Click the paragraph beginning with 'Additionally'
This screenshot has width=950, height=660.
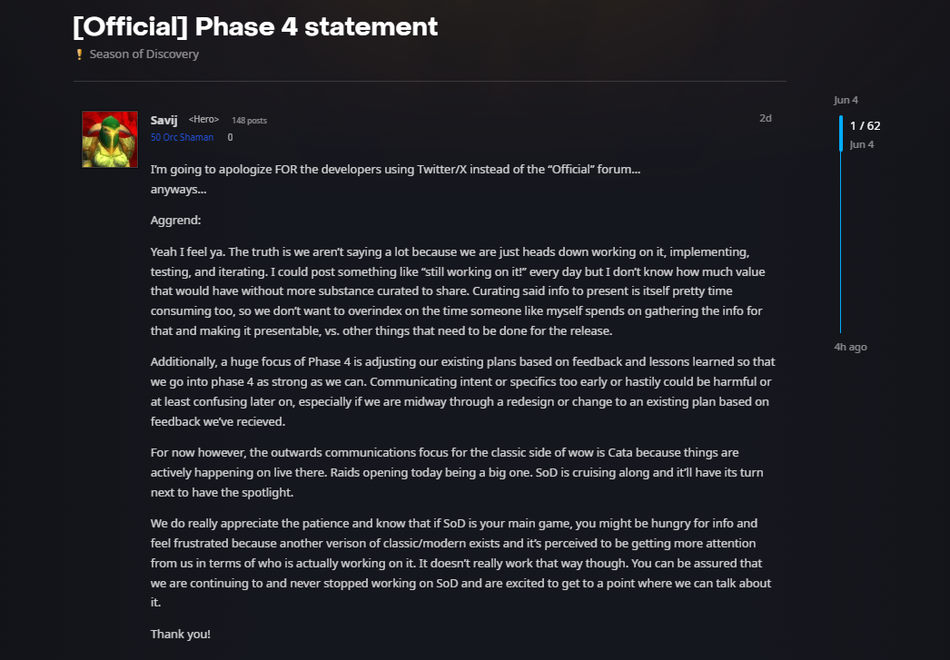click(462, 391)
